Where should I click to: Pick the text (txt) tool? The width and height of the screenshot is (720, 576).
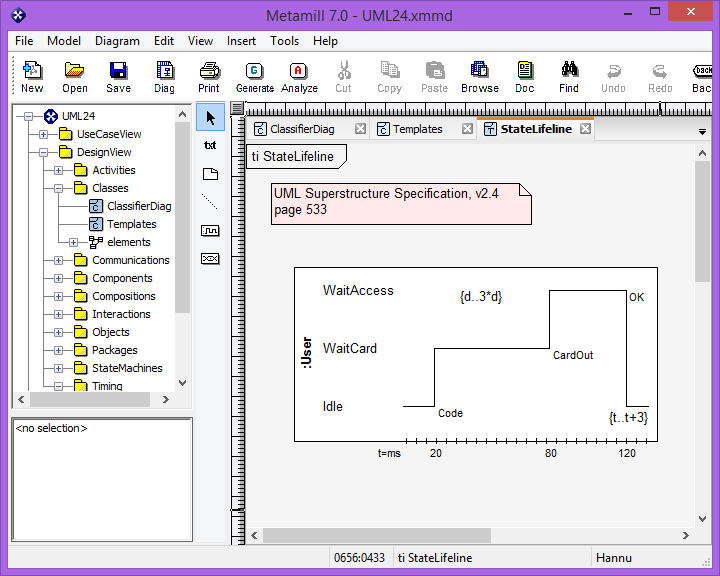coord(210,145)
